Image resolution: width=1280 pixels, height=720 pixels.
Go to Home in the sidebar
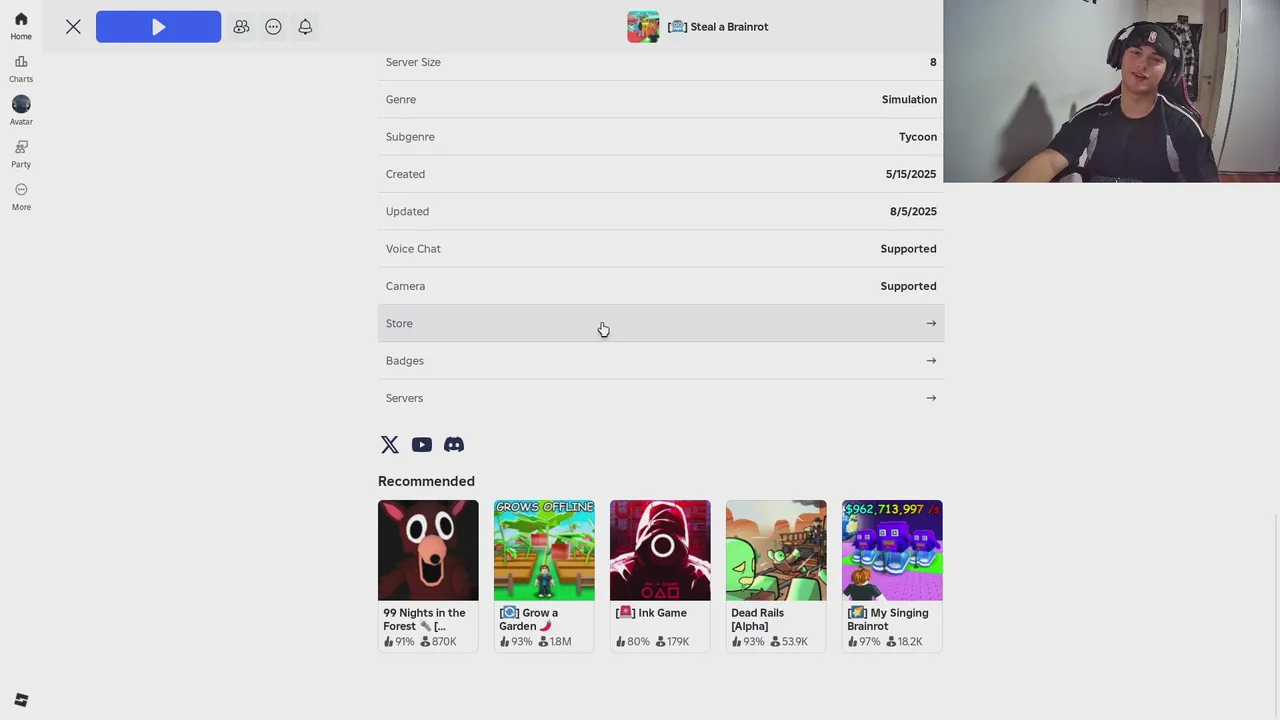coord(21,26)
